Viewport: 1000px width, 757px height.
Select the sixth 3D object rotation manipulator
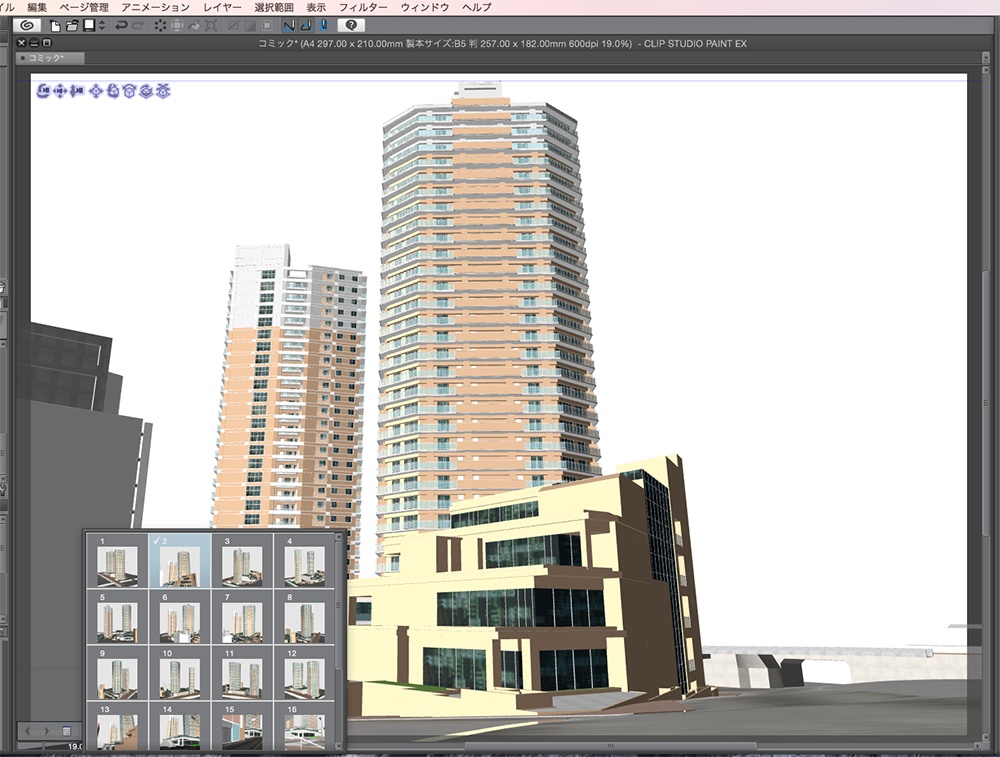point(129,91)
